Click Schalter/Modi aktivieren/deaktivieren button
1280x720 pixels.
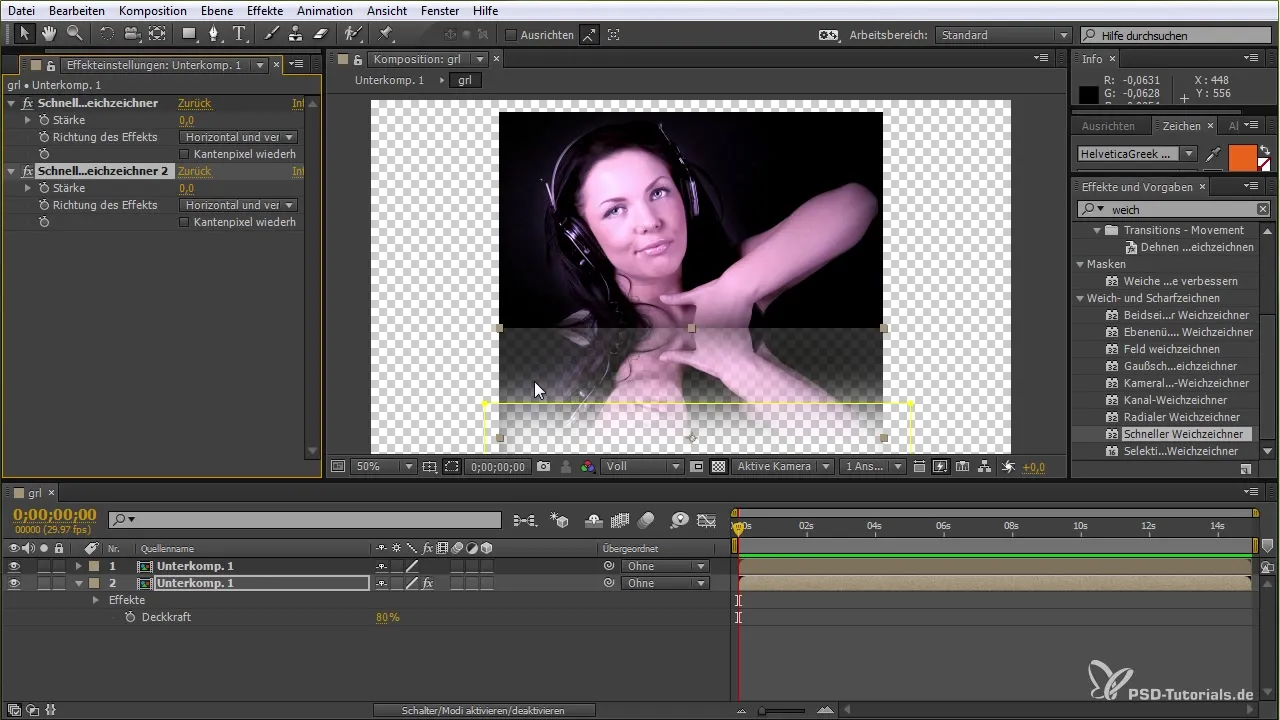point(484,710)
